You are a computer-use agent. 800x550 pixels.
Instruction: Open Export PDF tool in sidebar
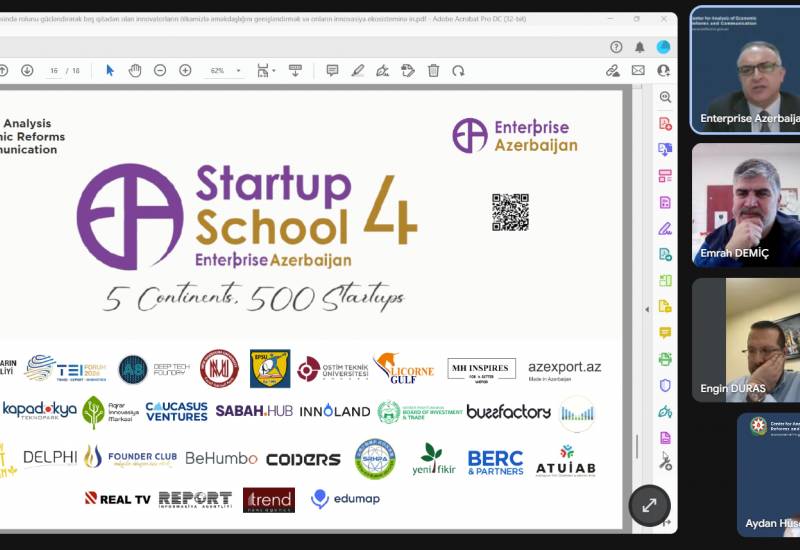click(665, 150)
